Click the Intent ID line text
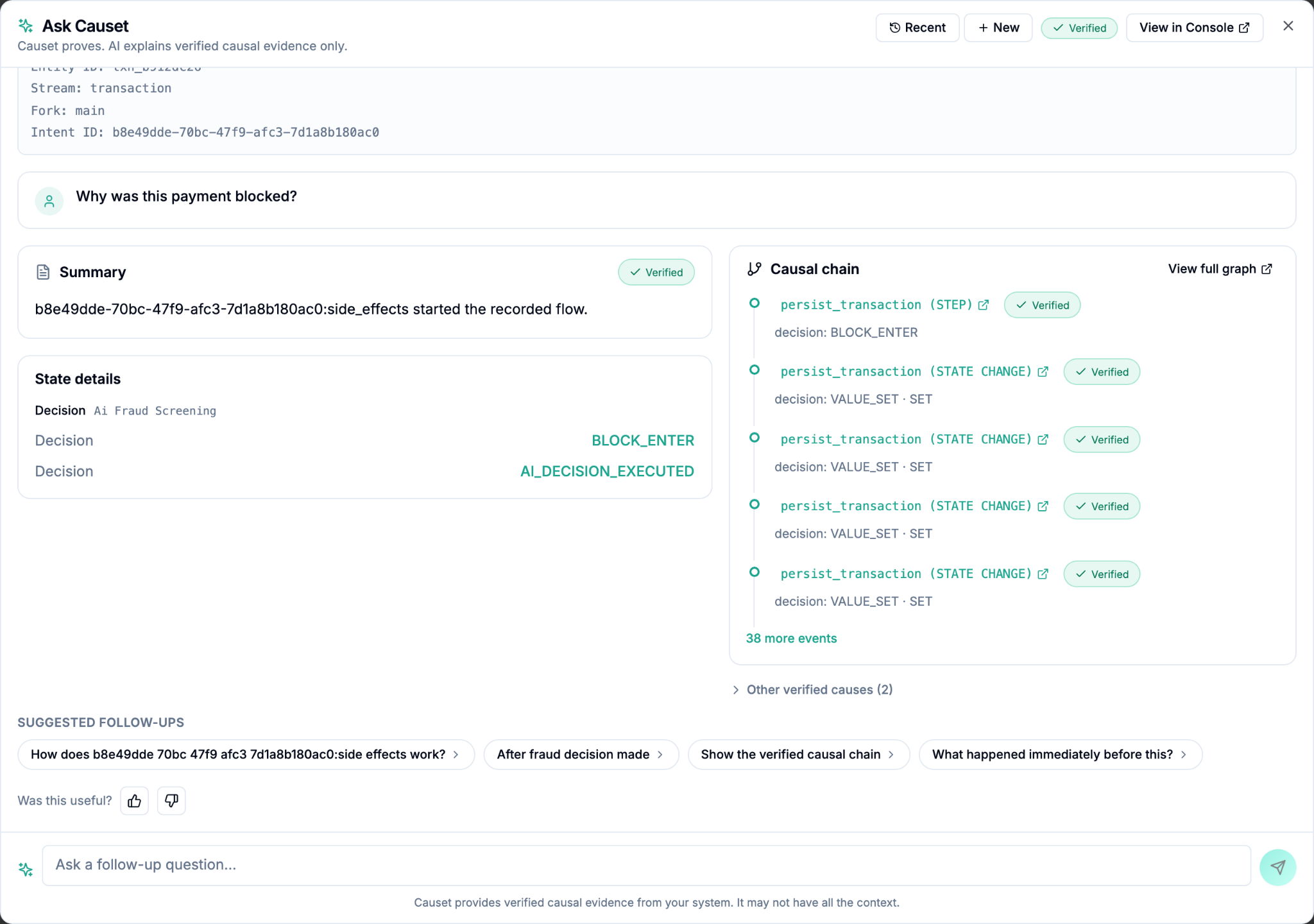The image size is (1314, 924). 205,132
